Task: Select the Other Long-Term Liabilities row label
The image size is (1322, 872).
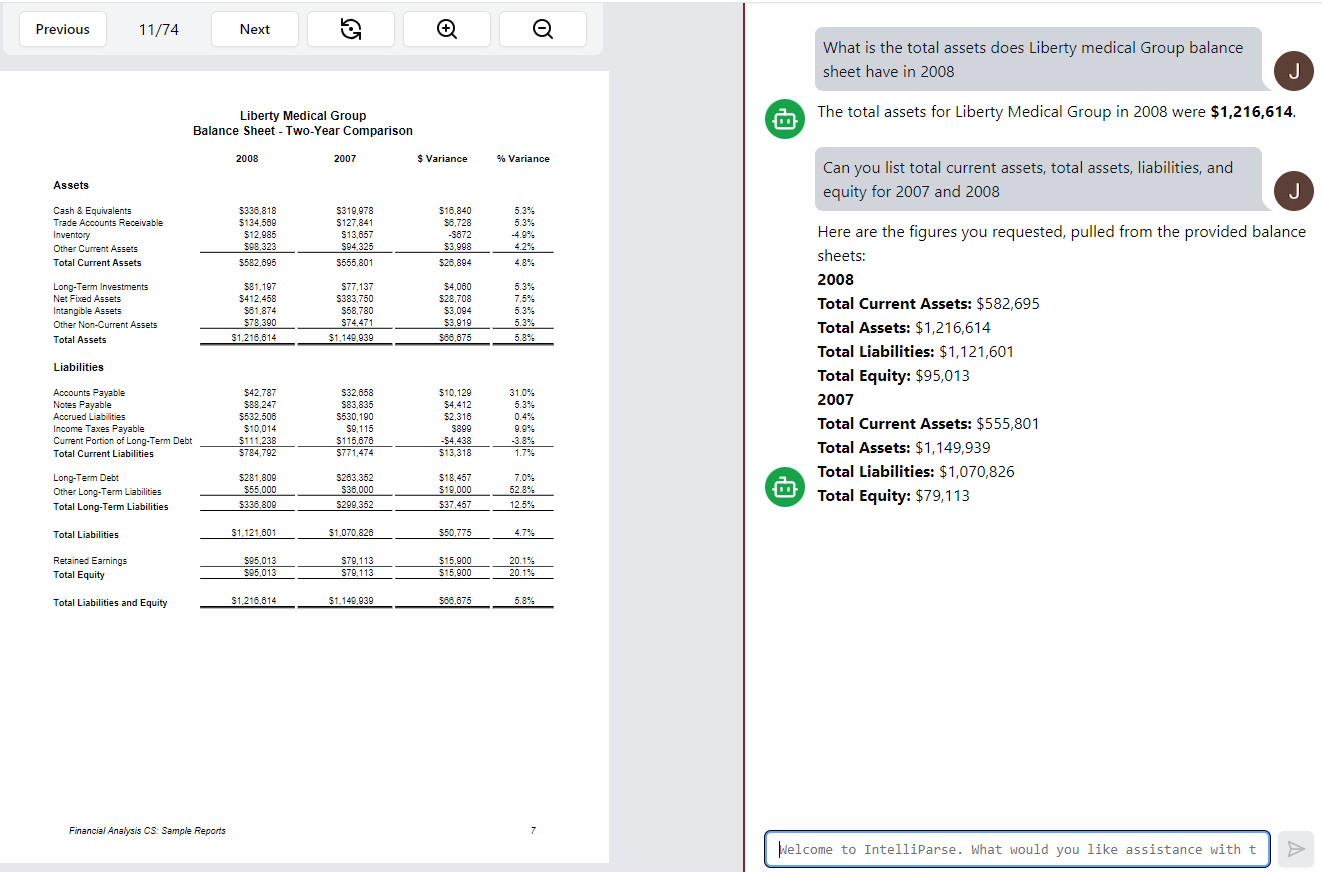Action: tap(107, 491)
